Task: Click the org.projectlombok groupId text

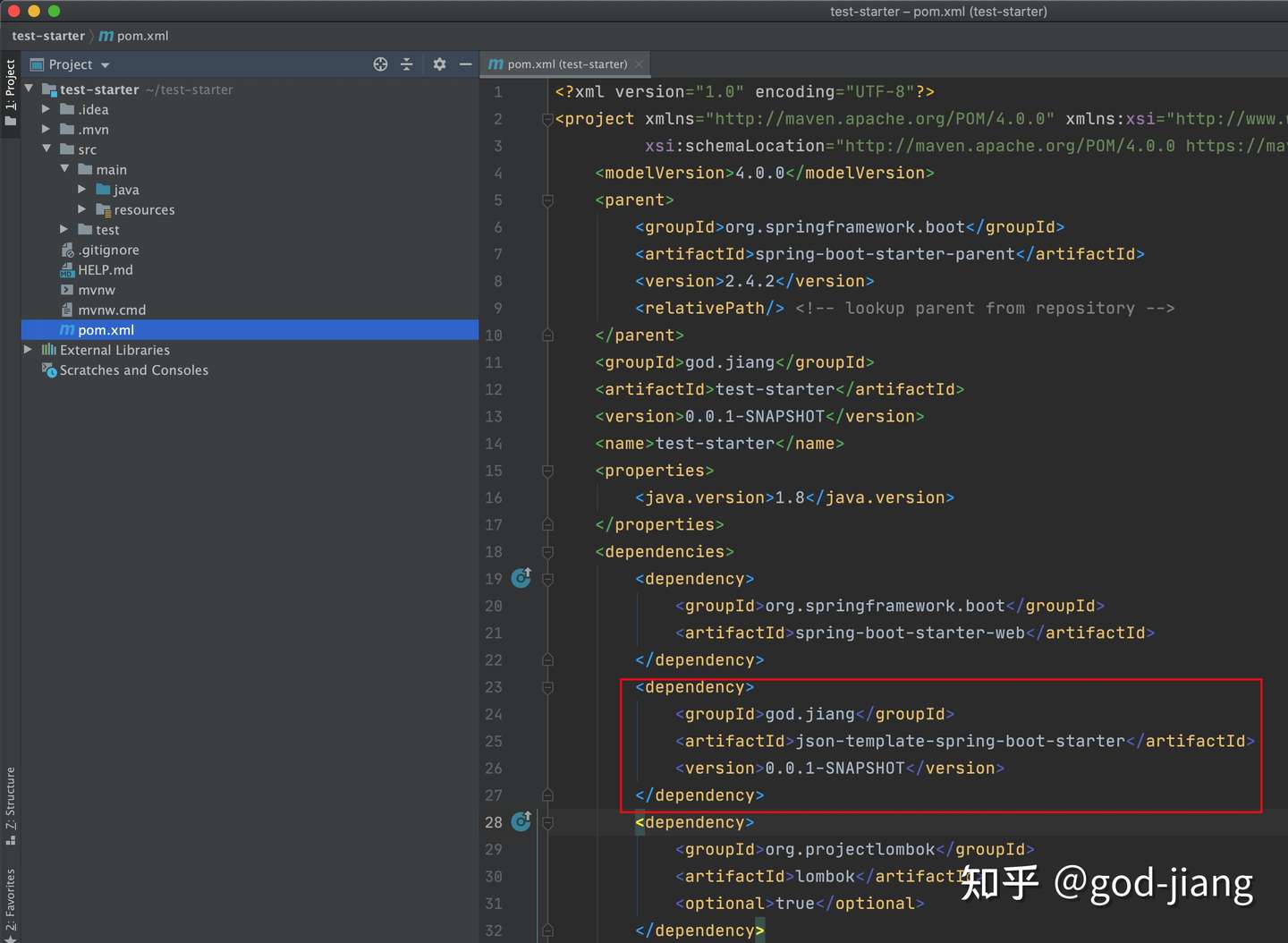Action: click(850, 849)
